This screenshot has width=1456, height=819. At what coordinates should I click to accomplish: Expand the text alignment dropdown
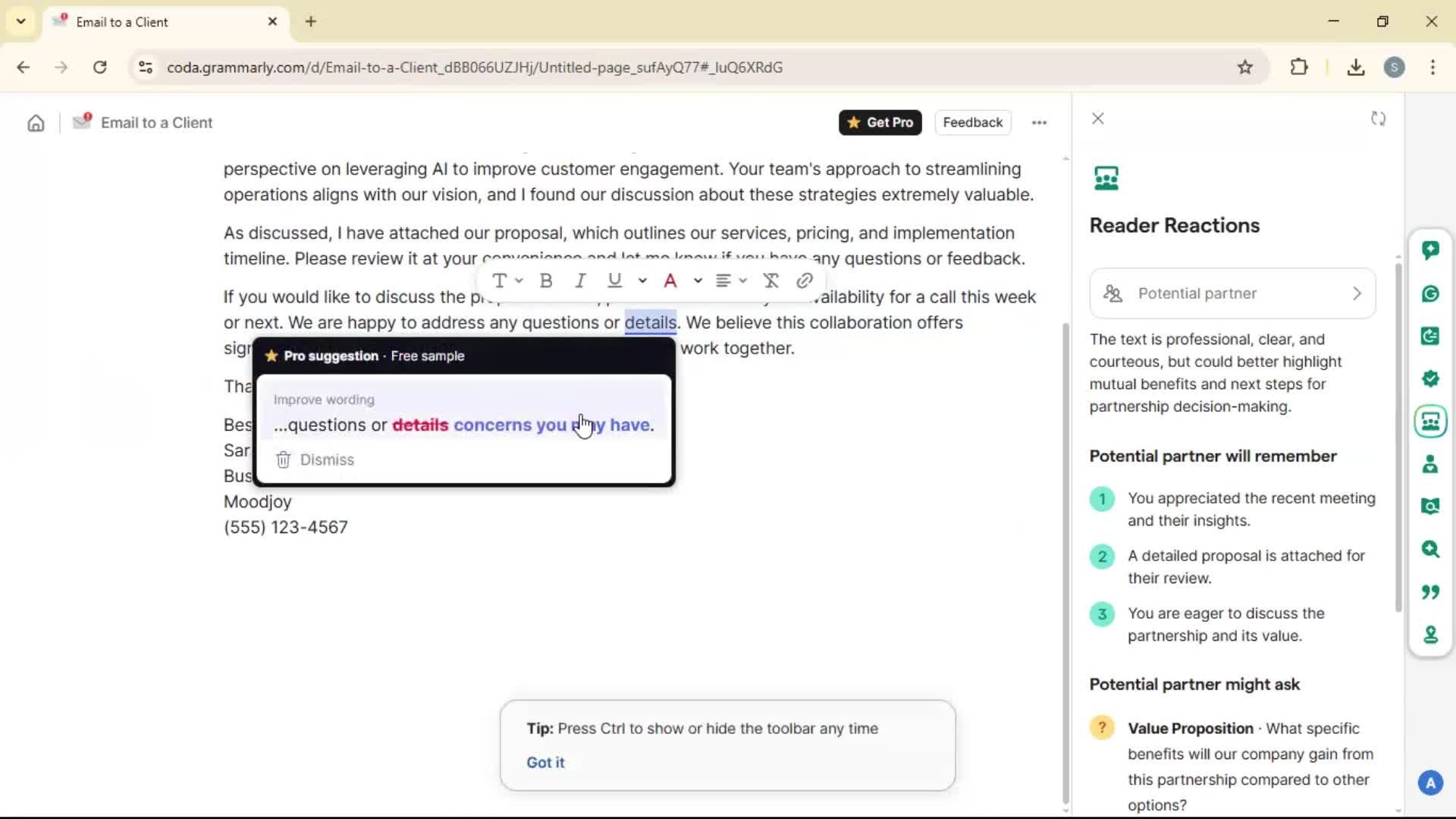pyautogui.click(x=731, y=281)
